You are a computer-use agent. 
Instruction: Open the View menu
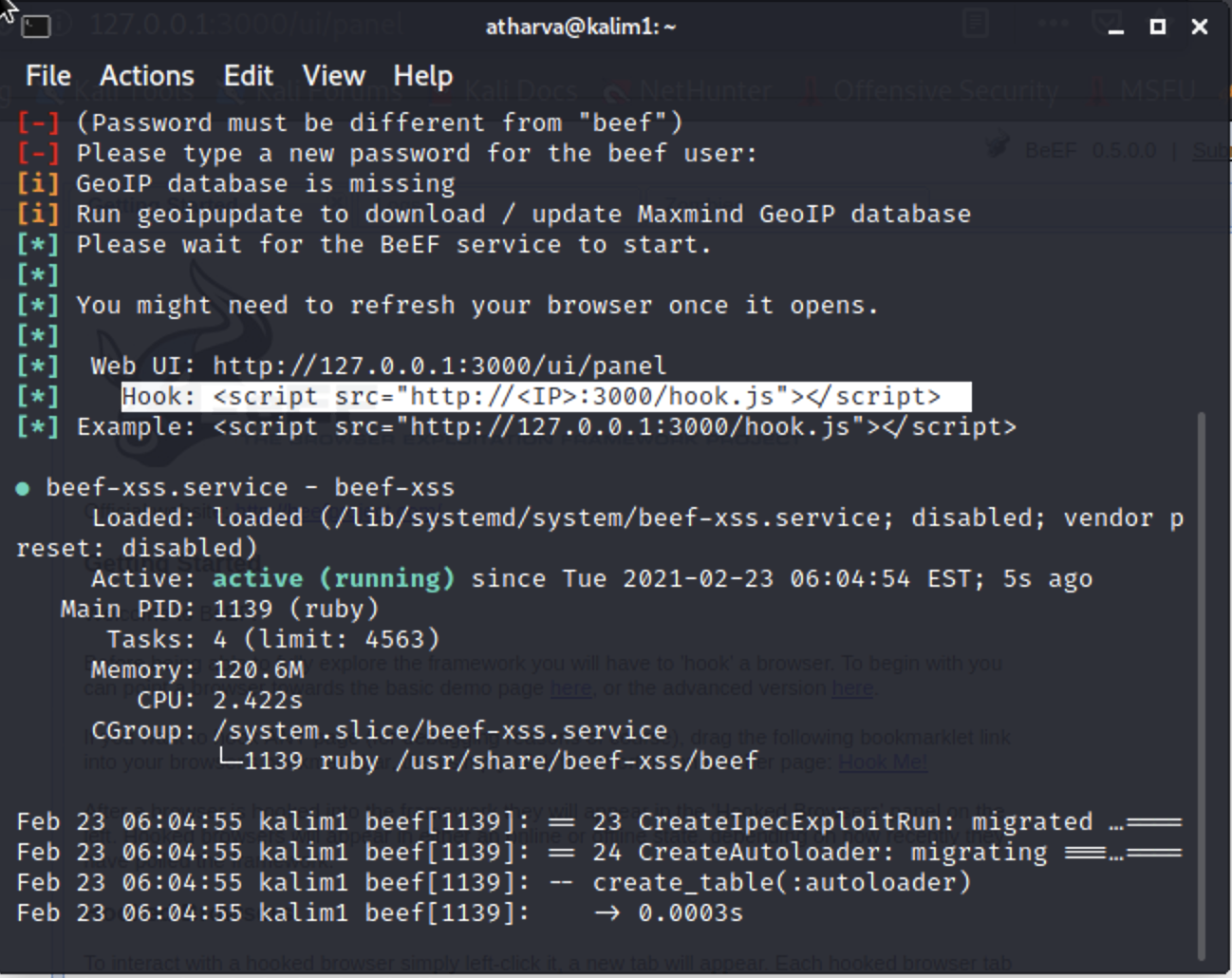pyautogui.click(x=333, y=76)
